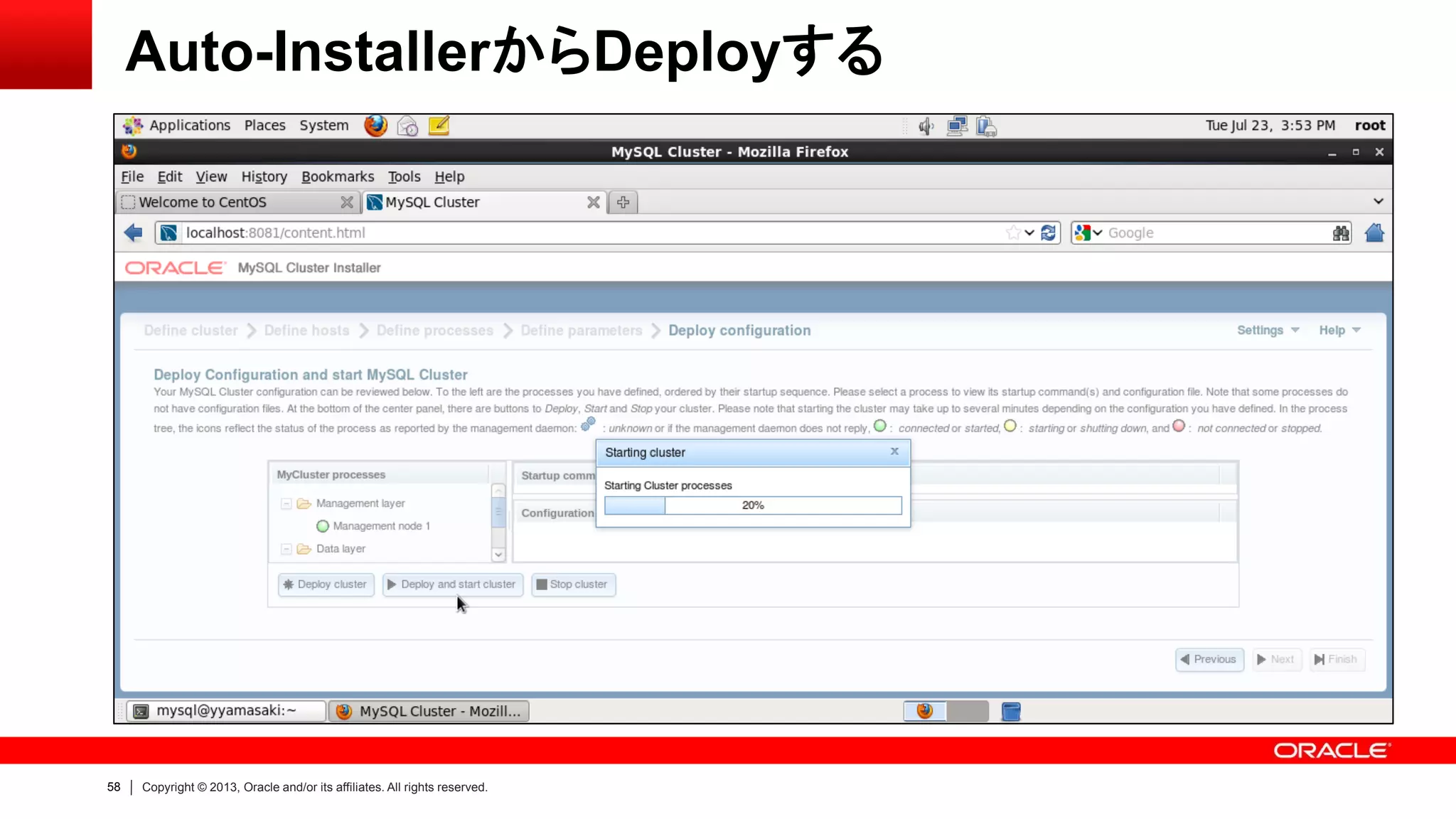Image resolution: width=1456 pixels, height=819 pixels.
Task: Open a new tab with plus button
Action: click(x=623, y=202)
